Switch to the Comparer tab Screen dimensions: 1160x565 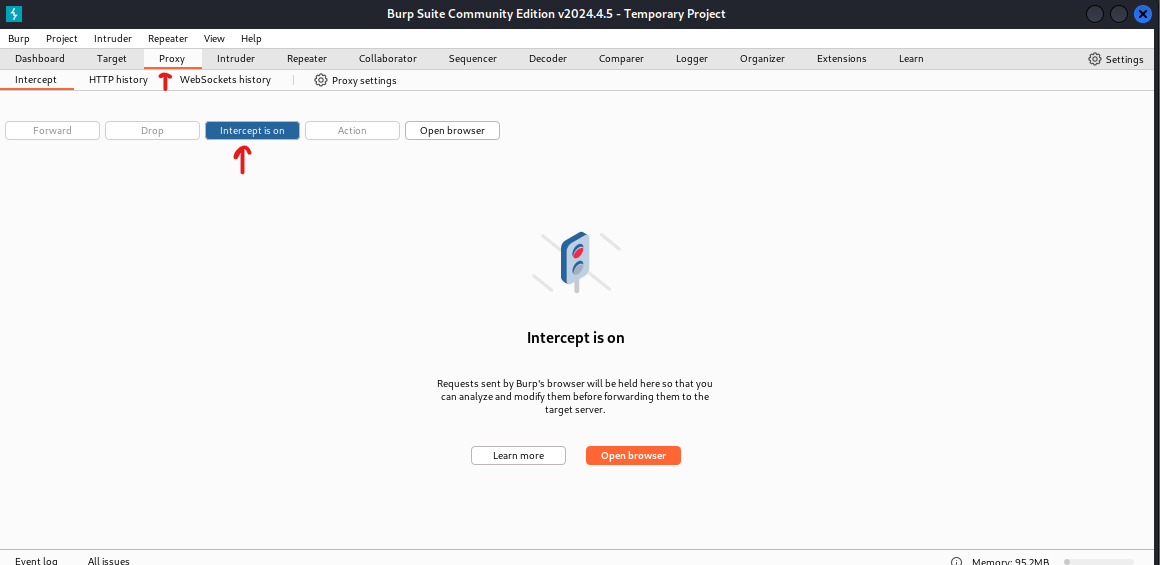point(621,58)
